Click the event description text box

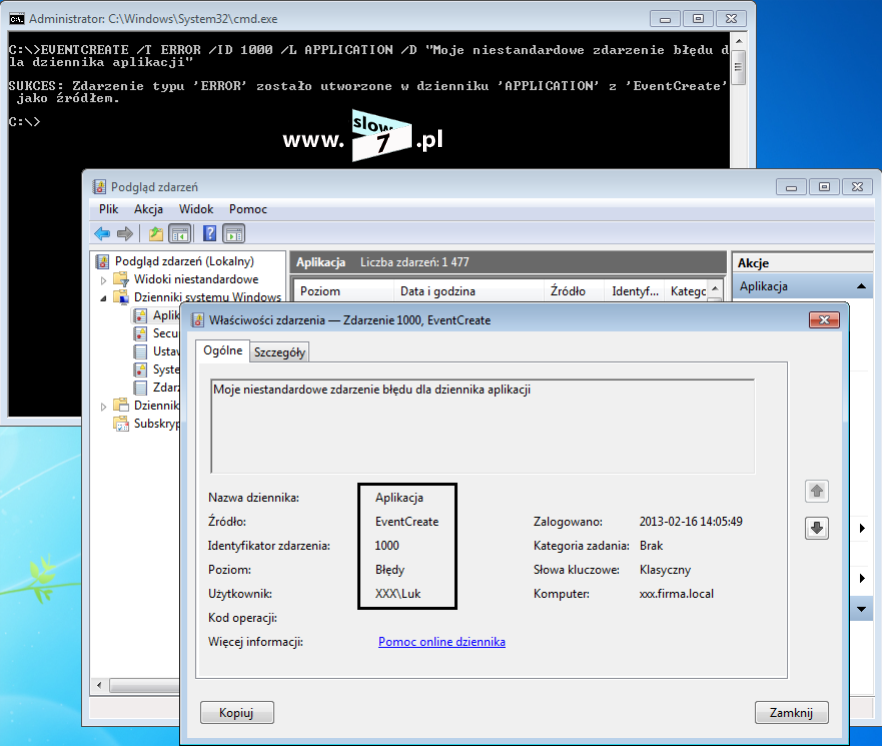(x=483, y=426)
